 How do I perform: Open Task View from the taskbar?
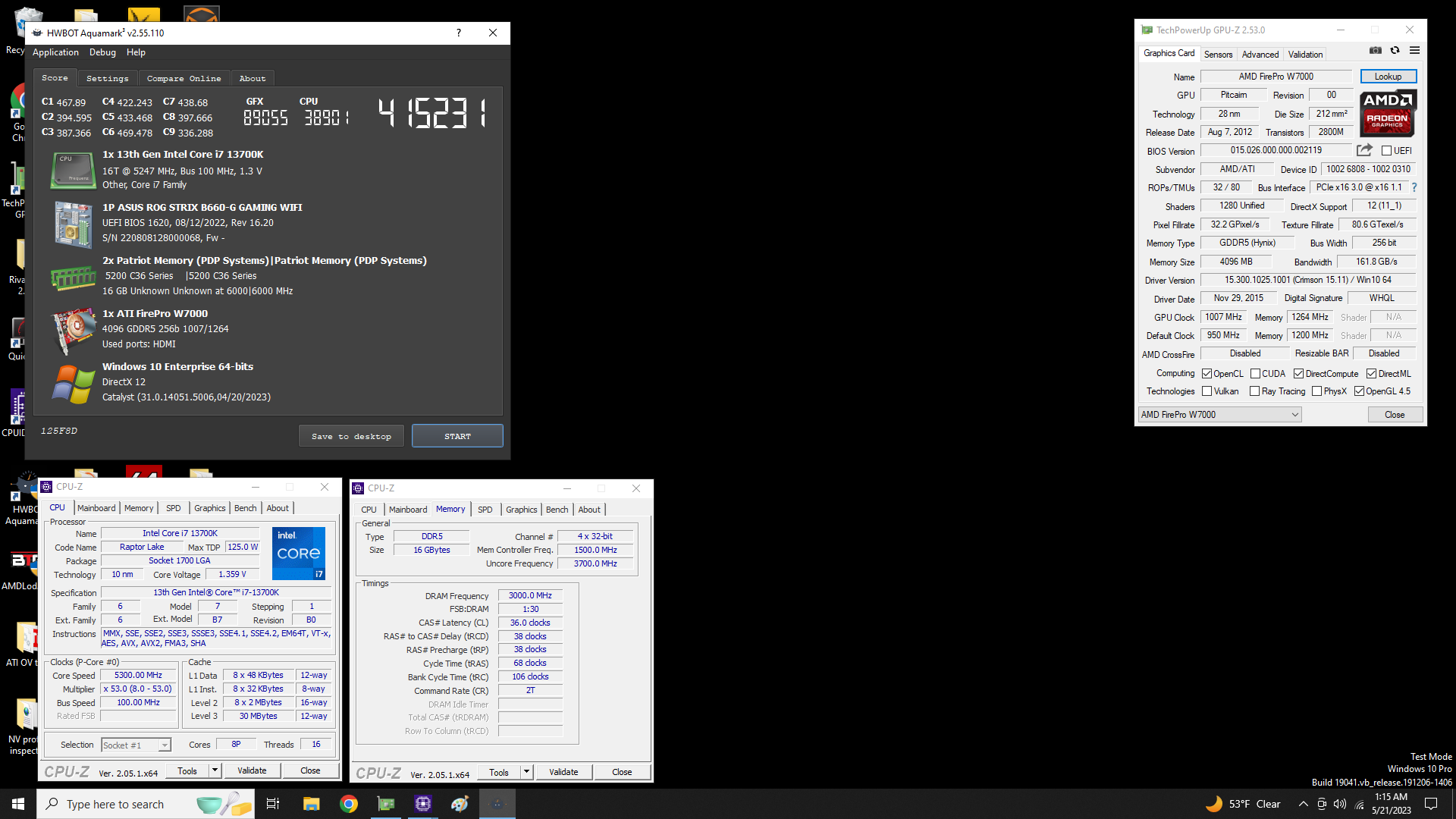273,804
